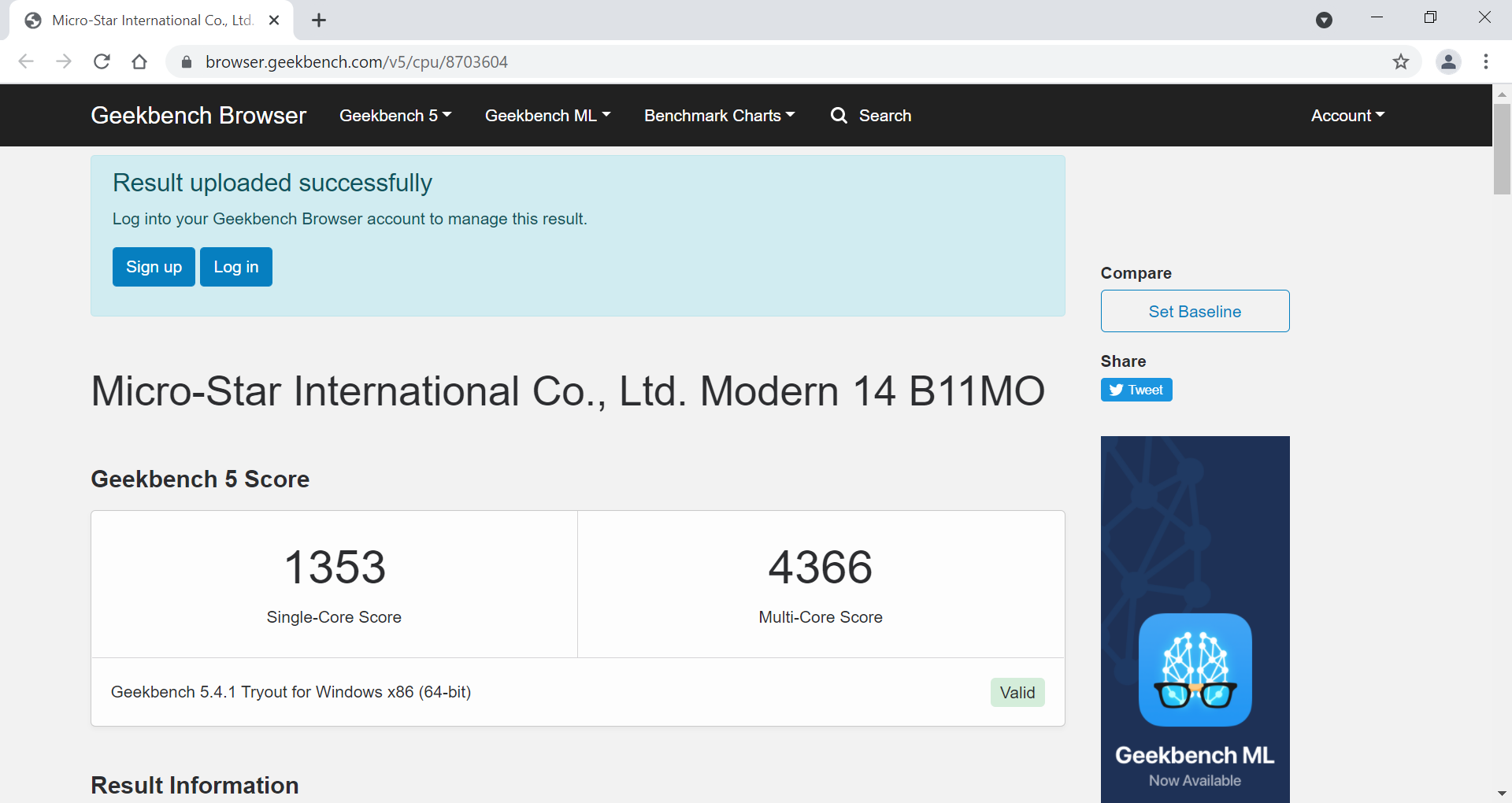
Task: Minimize the Chrome window
Action: click(x=1377, y=17)
